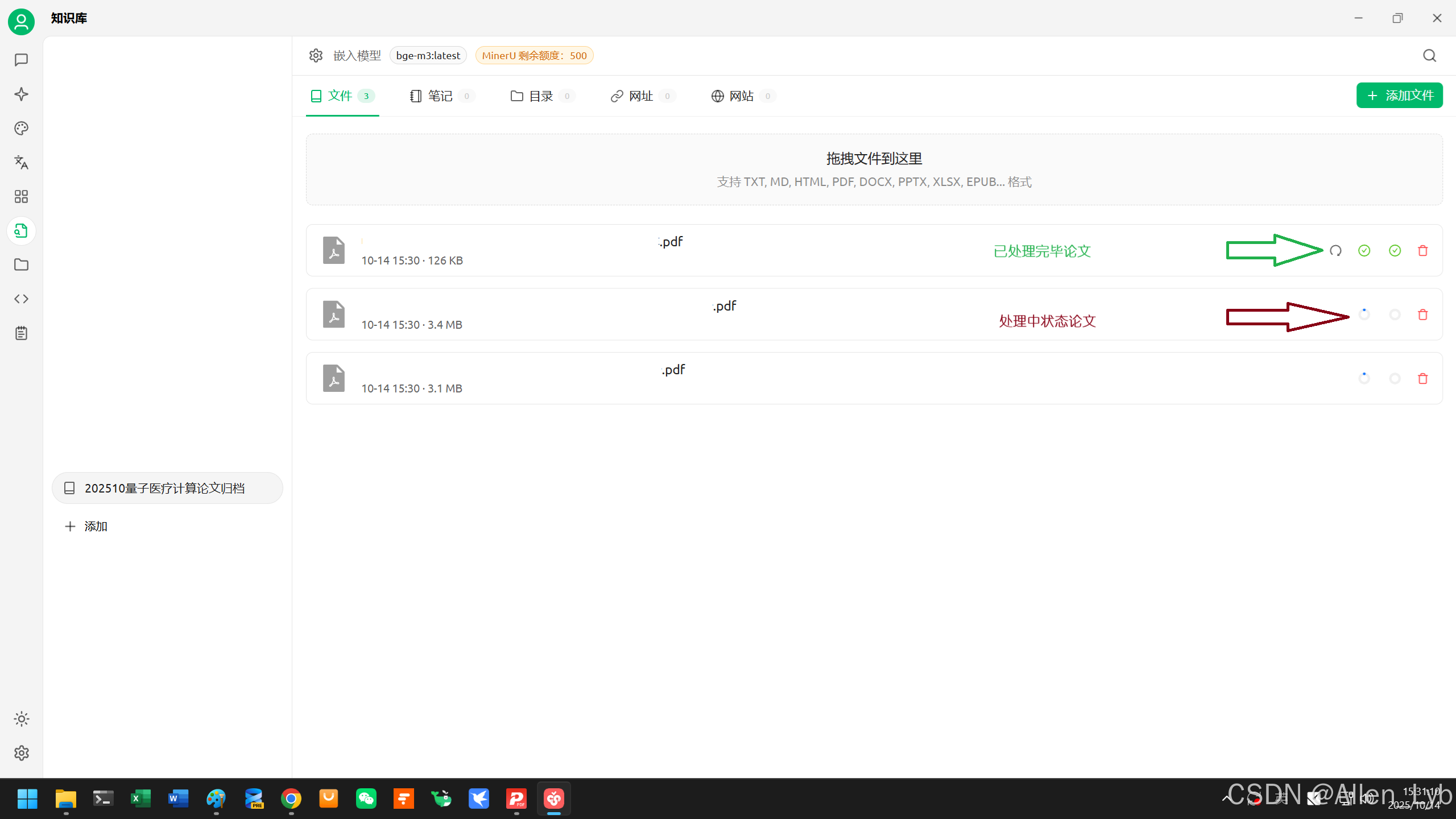Delete the 126 KB PDF file
Viewport: 1456px width, 819px height.
point(1422,250)
